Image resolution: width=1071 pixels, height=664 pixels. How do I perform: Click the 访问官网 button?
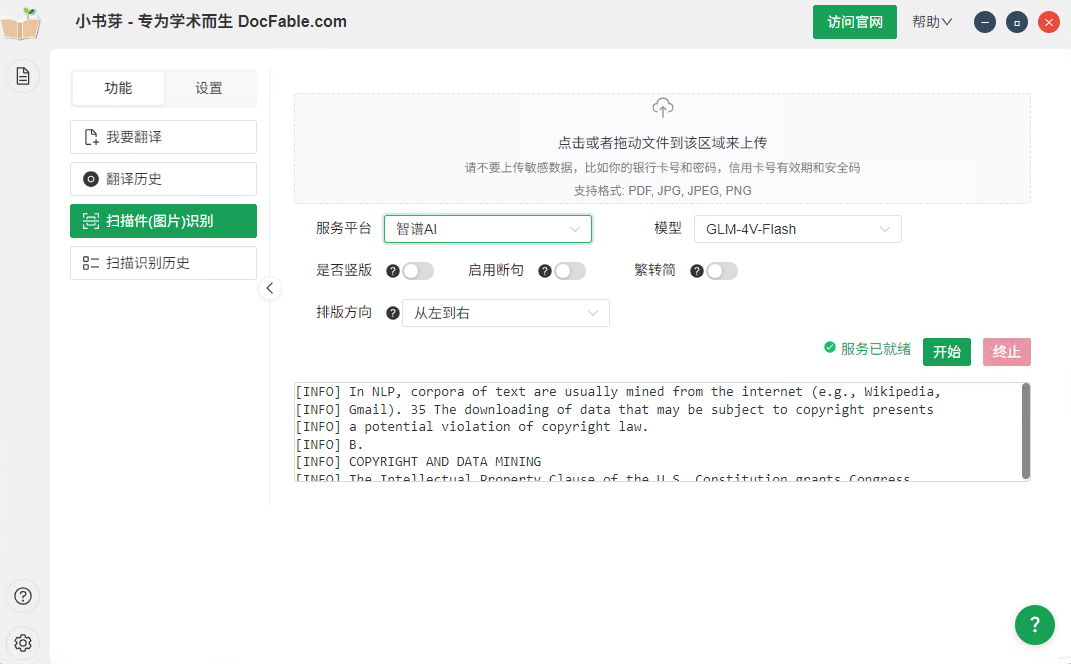(854, 22)
